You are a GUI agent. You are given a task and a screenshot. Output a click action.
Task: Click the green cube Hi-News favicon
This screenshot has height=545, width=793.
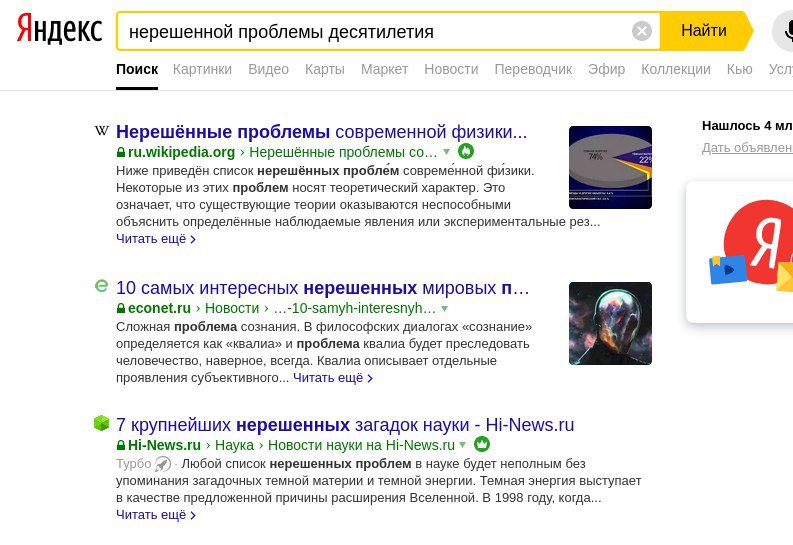pos(102,423)
